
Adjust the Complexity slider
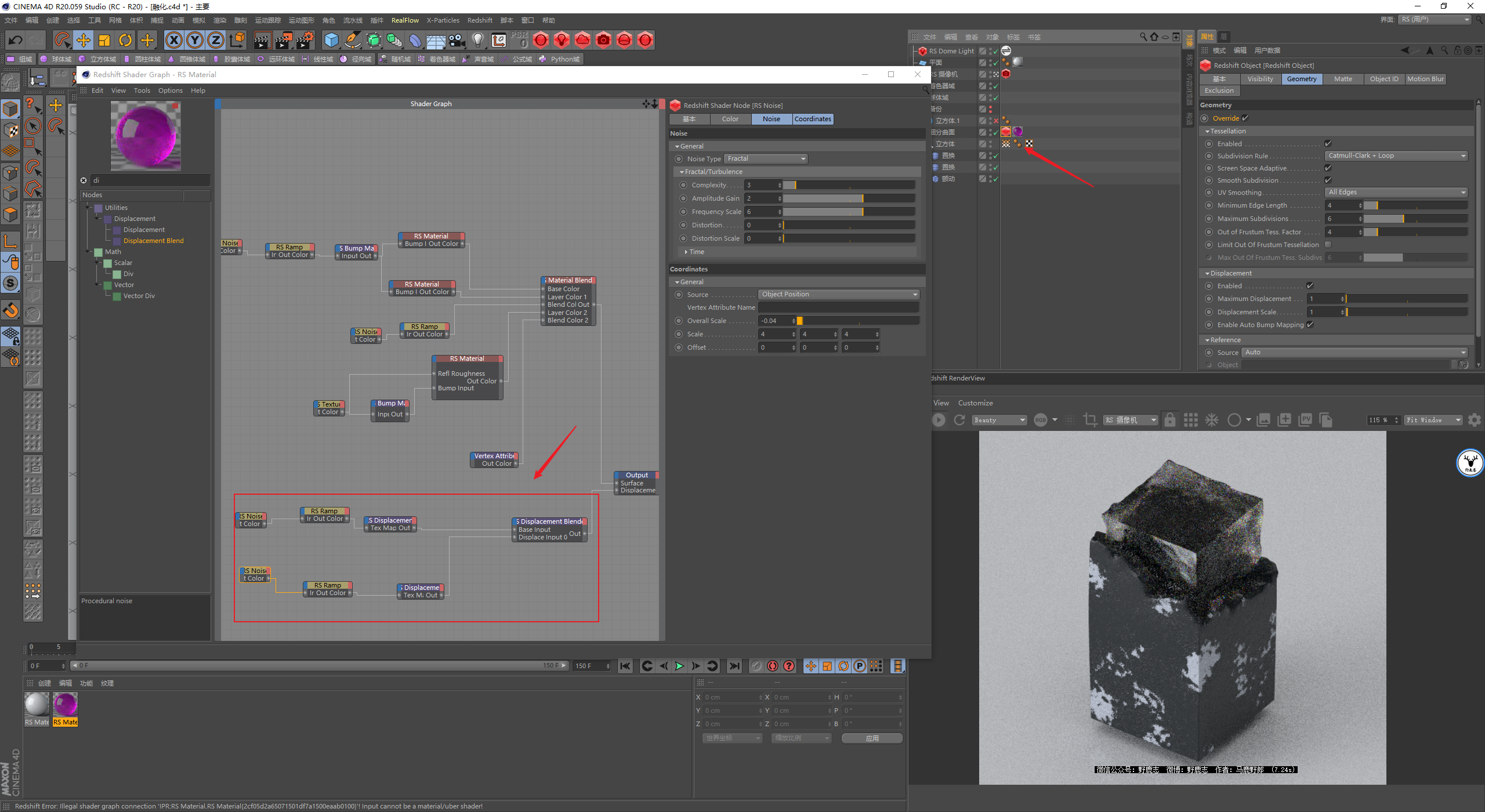coord(848,185)
